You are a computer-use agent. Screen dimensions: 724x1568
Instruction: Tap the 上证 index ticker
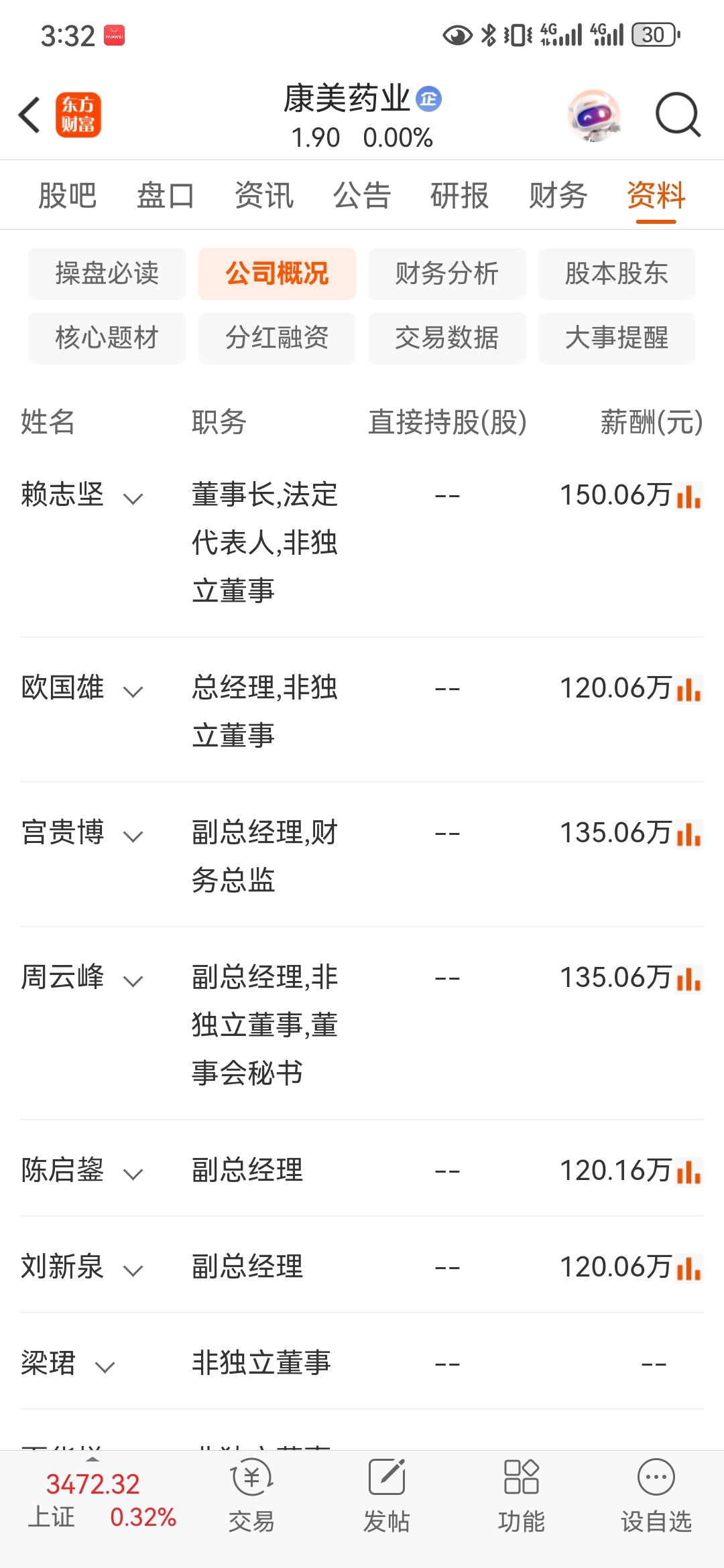coord(102,1500)
